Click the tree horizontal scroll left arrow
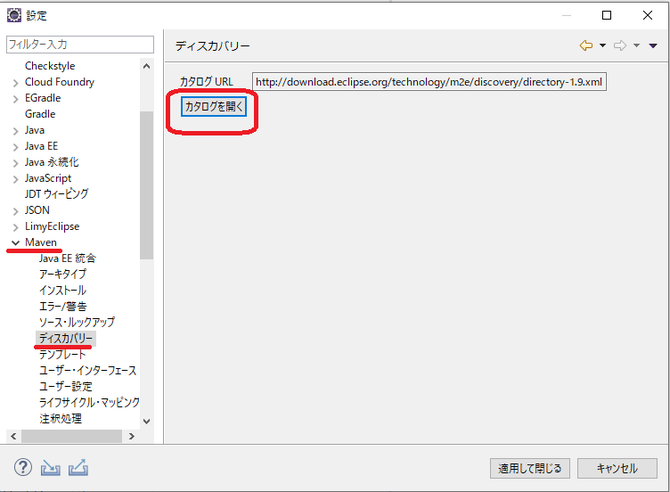This screenshot has height=492, width=670. pos(14,436)
